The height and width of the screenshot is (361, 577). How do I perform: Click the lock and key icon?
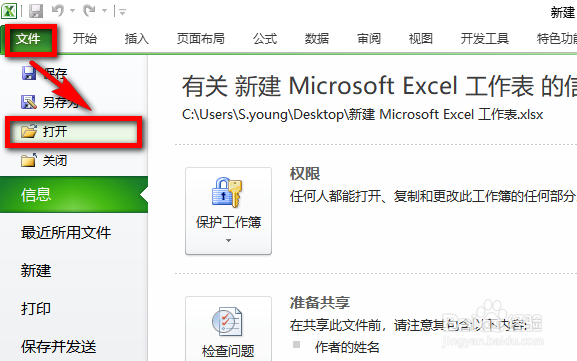[227, 192]
